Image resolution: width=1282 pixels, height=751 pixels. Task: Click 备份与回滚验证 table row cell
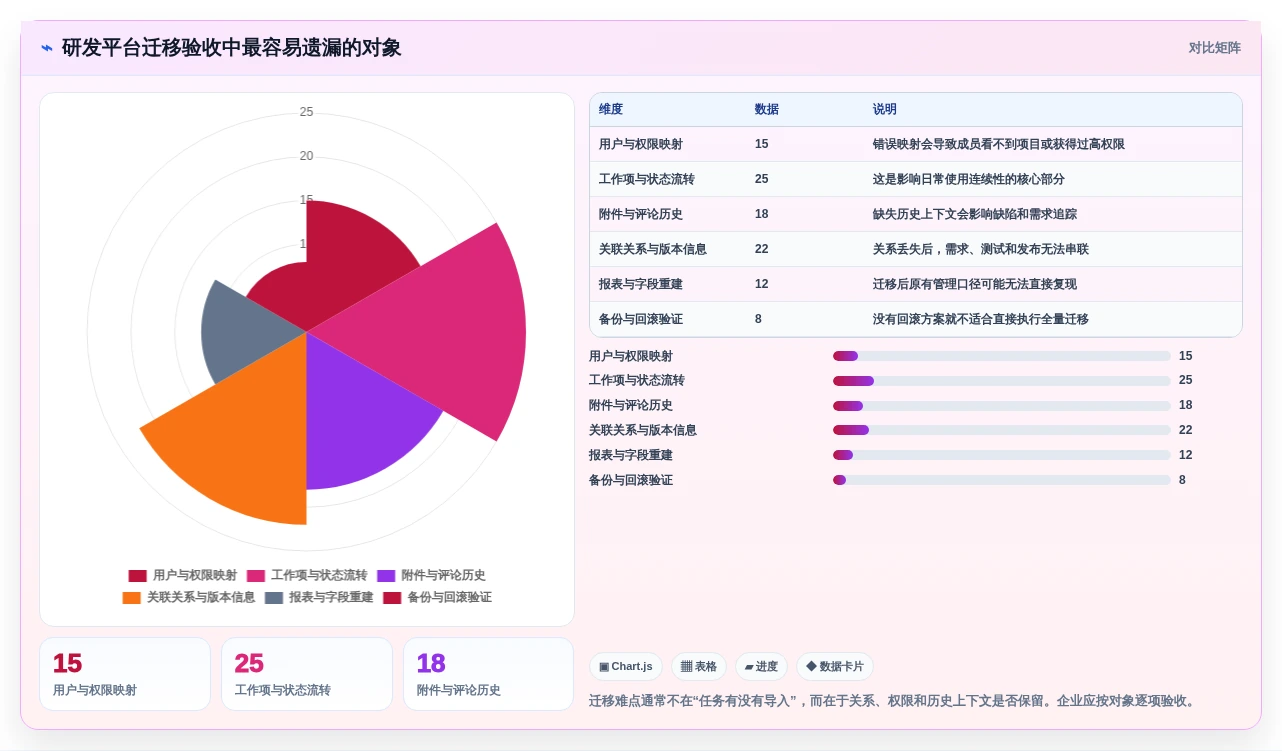[641, 320]
